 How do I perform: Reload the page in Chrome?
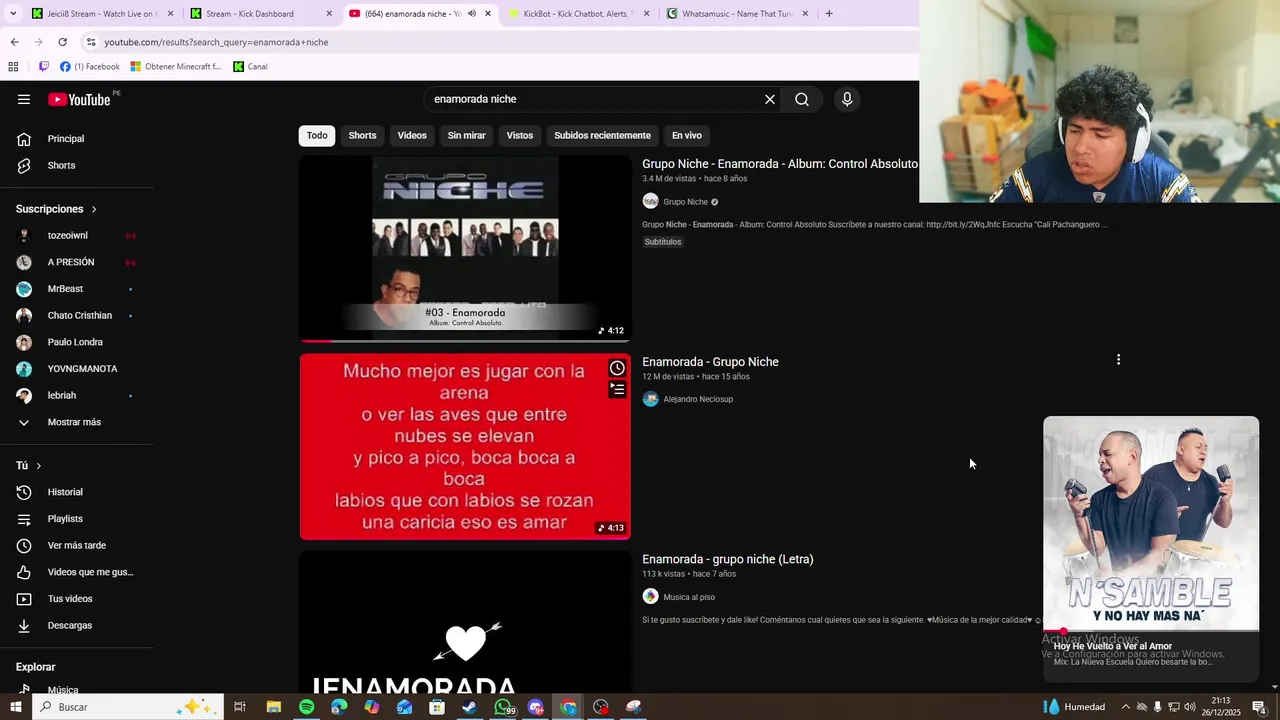(x=62, y=42)
